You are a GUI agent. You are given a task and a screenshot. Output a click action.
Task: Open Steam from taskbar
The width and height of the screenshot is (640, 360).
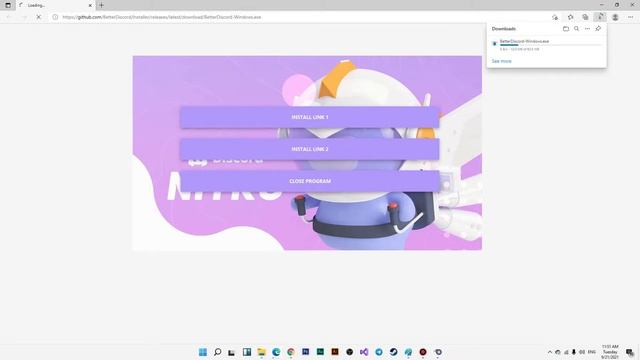(393, 352)
